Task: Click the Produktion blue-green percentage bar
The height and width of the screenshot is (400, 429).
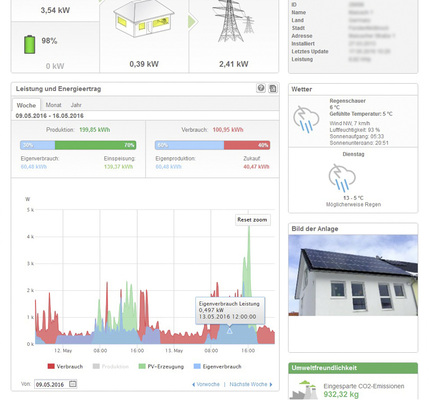Action: coord(78,145)
